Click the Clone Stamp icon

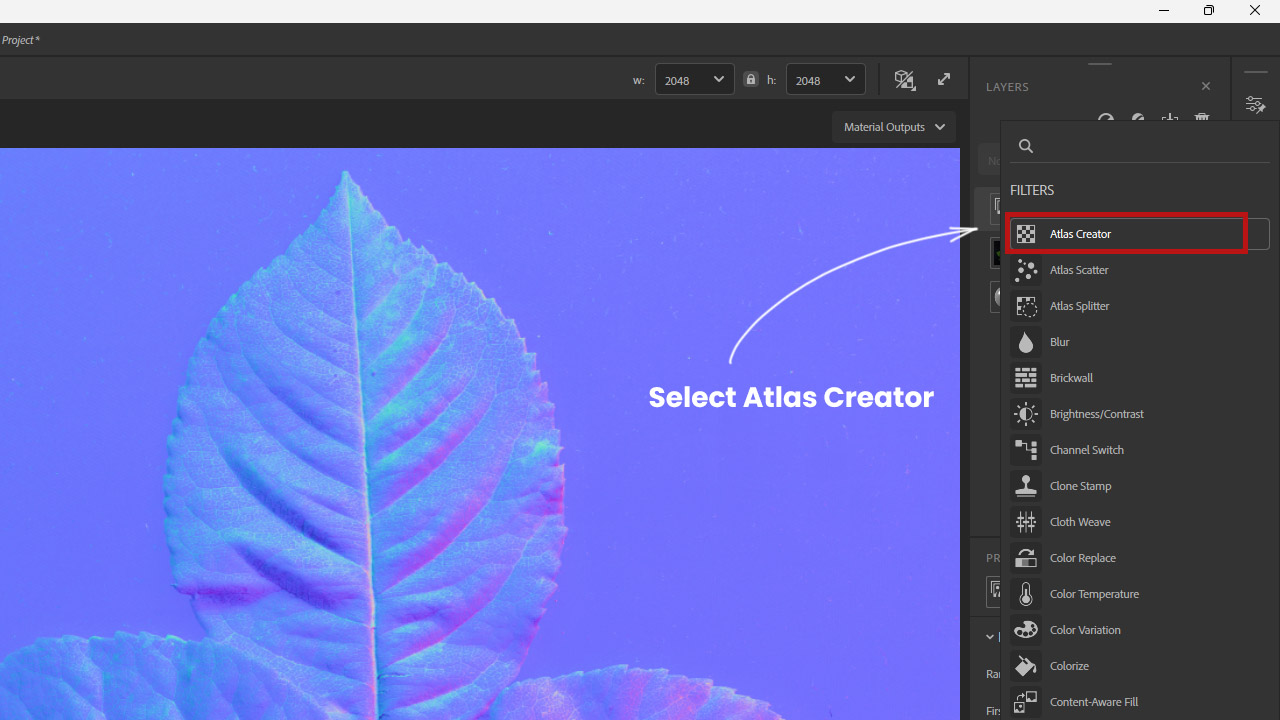coord(1026,486)
